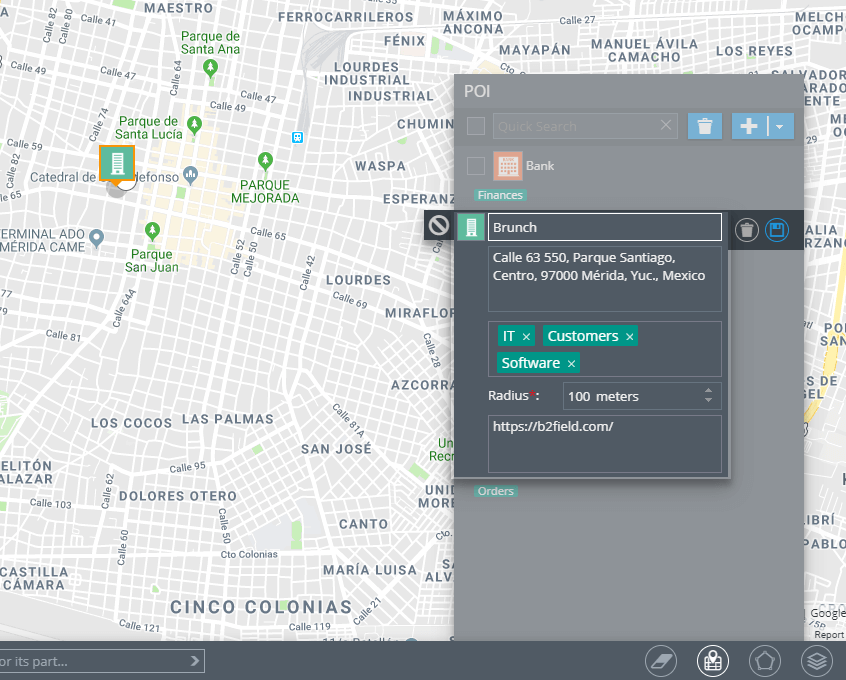
Task: Select the Bank POI entry
Action: click(540, 166)
